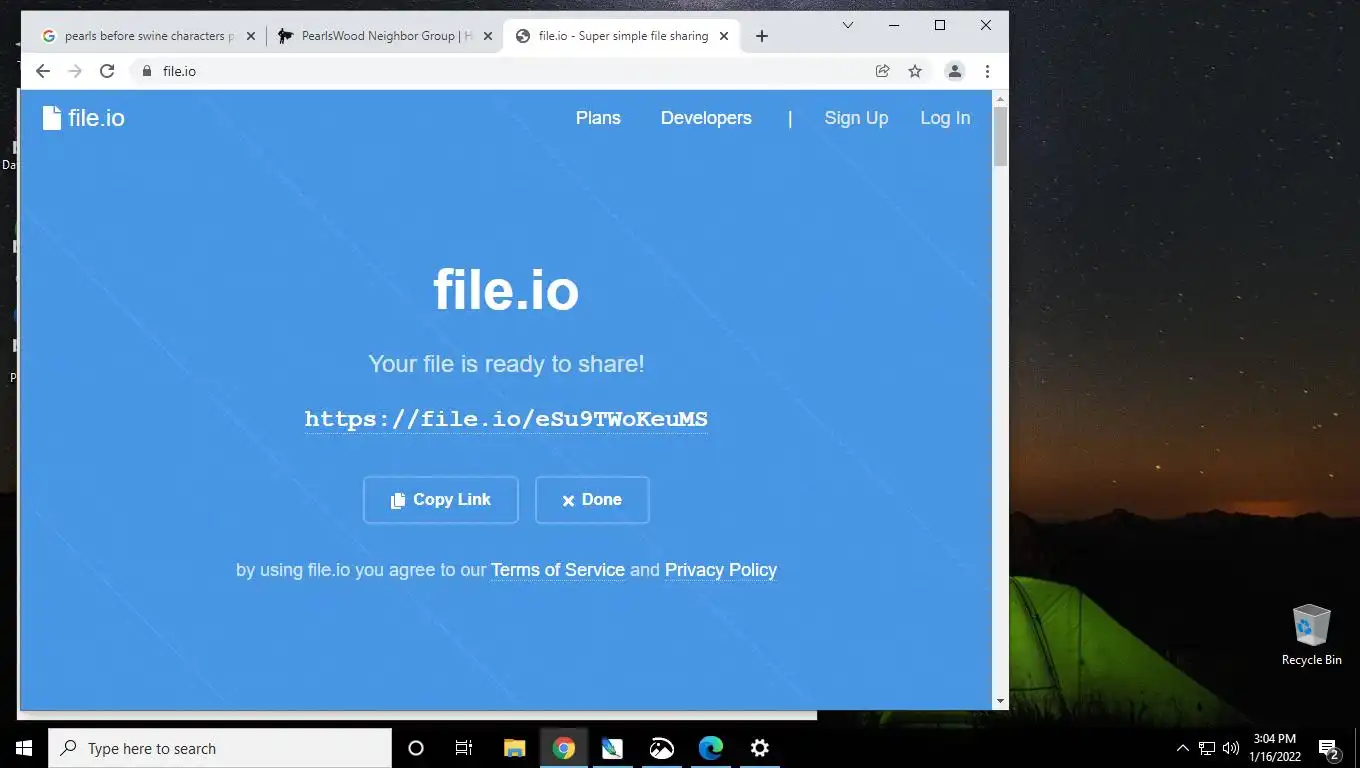View site information padlock icon
This screenshot has width=1360, height=768.
tap(147, 71)
